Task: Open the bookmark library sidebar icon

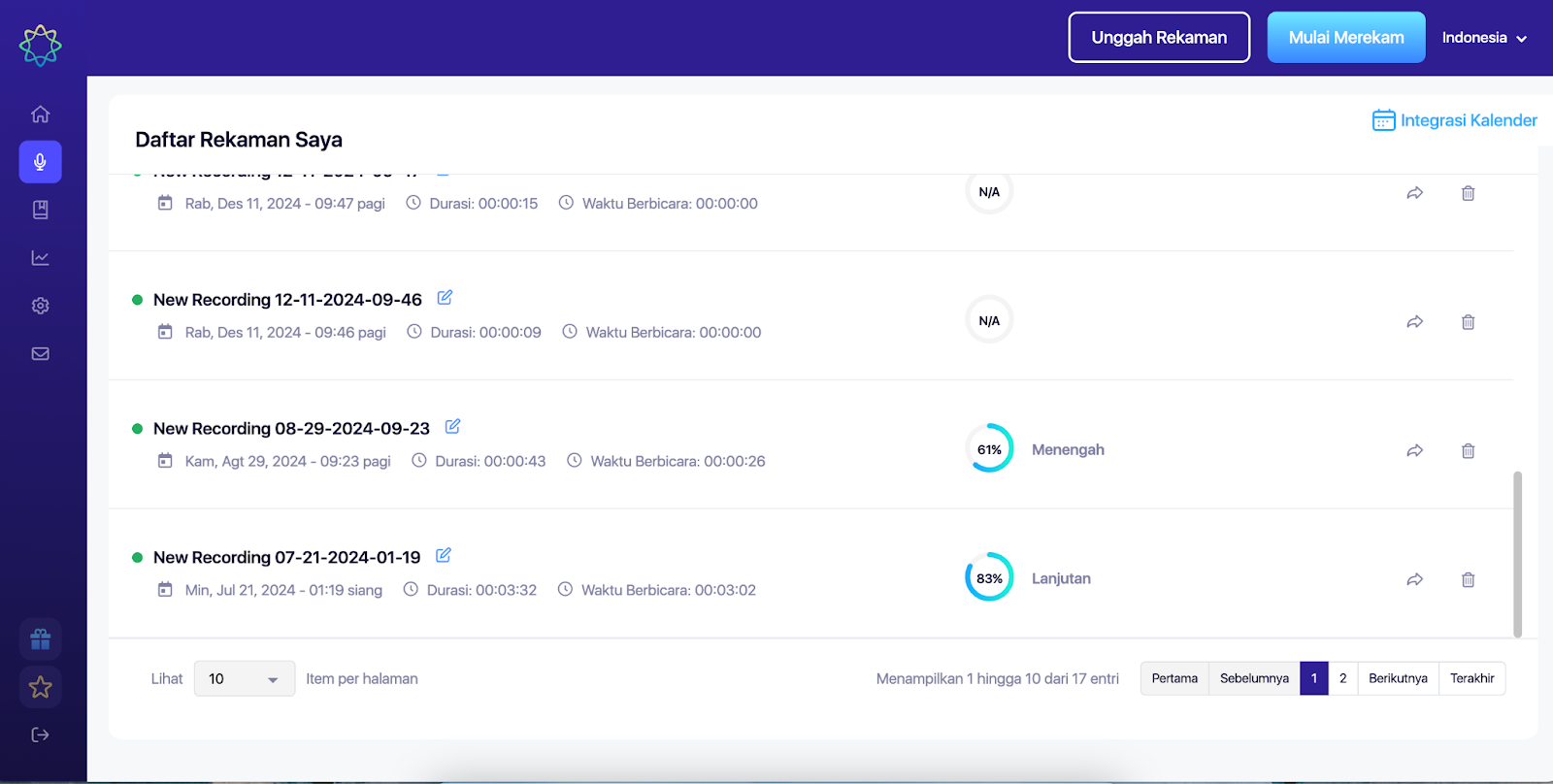Action: [40, 210]
